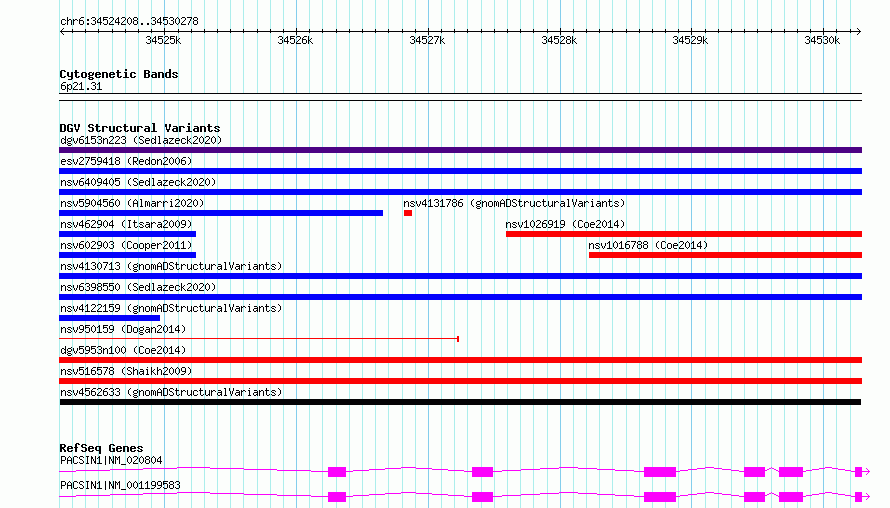Click the RefSeq Genes track heading
The height and width of the screenshot is (508, 890).
click(101, 448)
